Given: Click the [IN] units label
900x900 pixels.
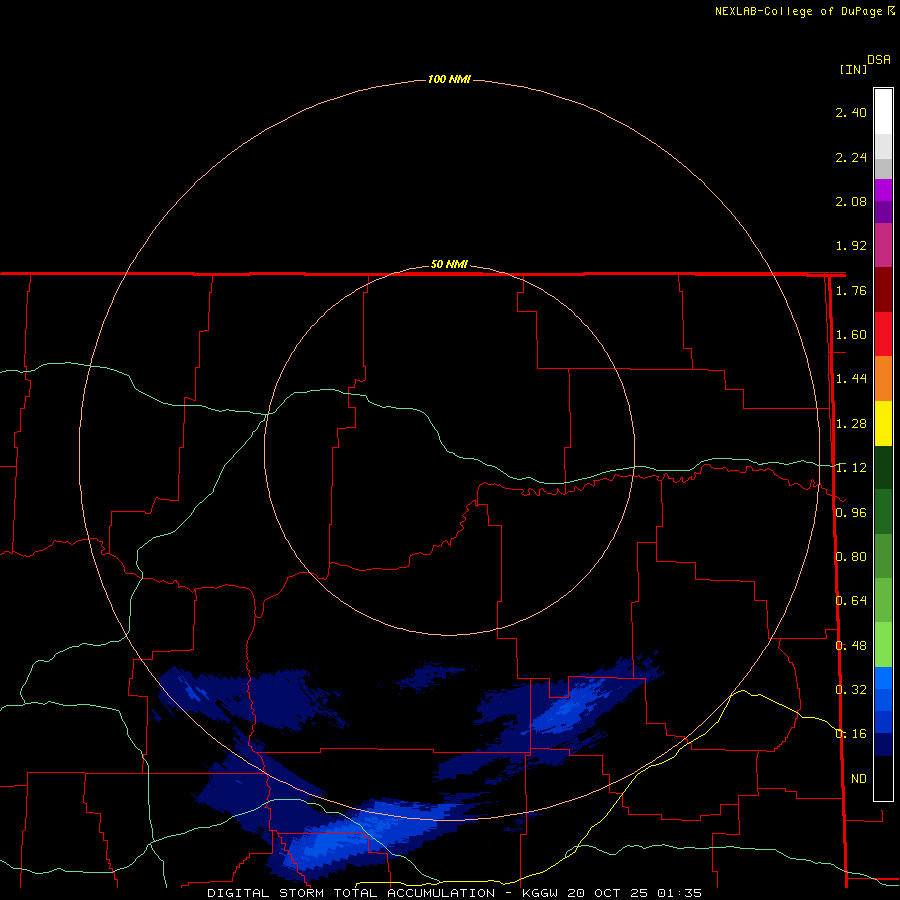Looking at the screenshot, I should tap(853, 69).
